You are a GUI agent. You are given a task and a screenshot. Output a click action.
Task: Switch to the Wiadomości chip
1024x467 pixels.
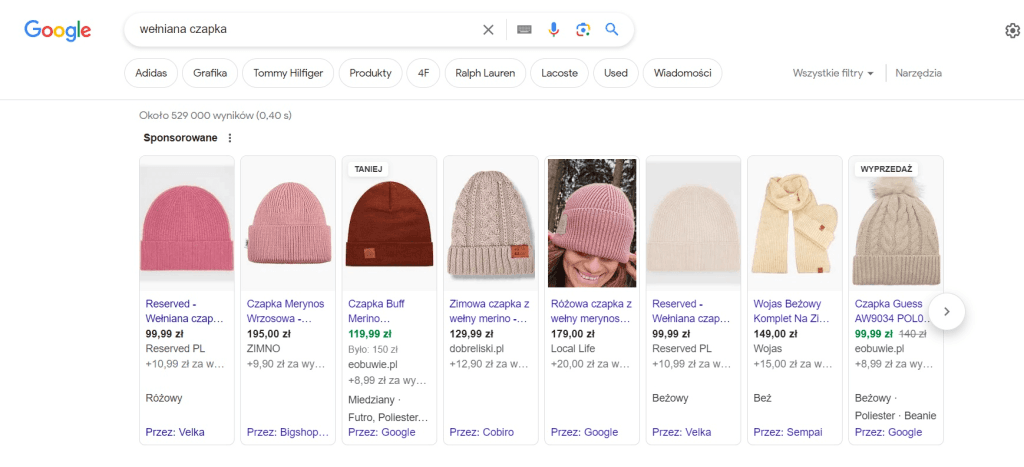point(682,73)
